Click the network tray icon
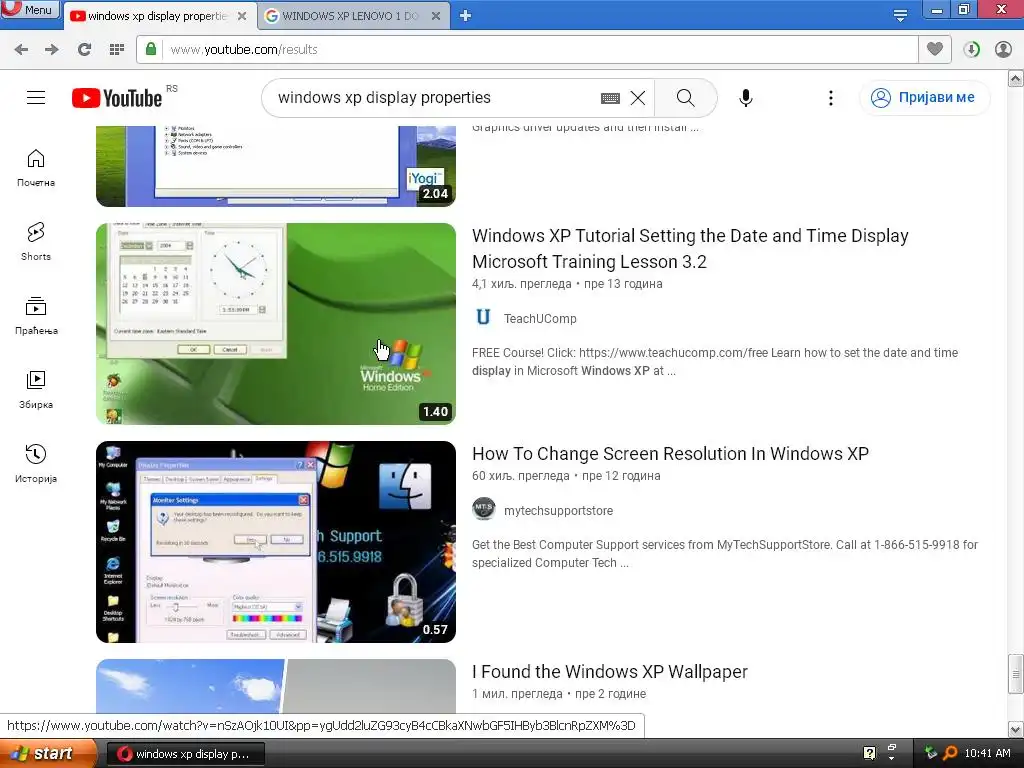The height and width of the screenshot is (768, 1024). point(931,753)
